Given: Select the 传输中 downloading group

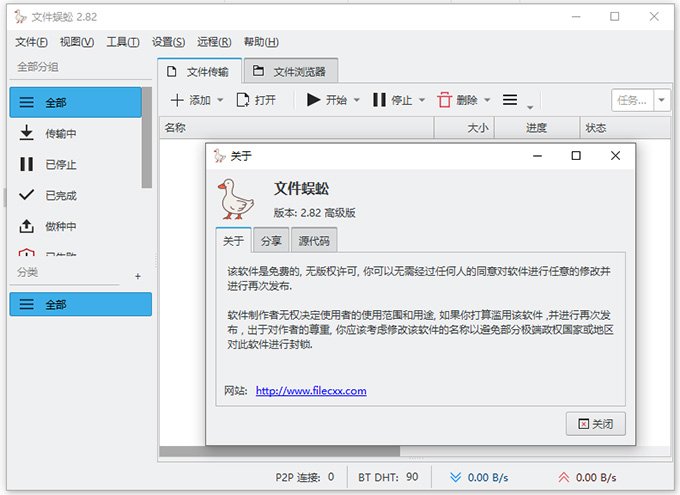Looking at the screenshot, I should 75,134.
